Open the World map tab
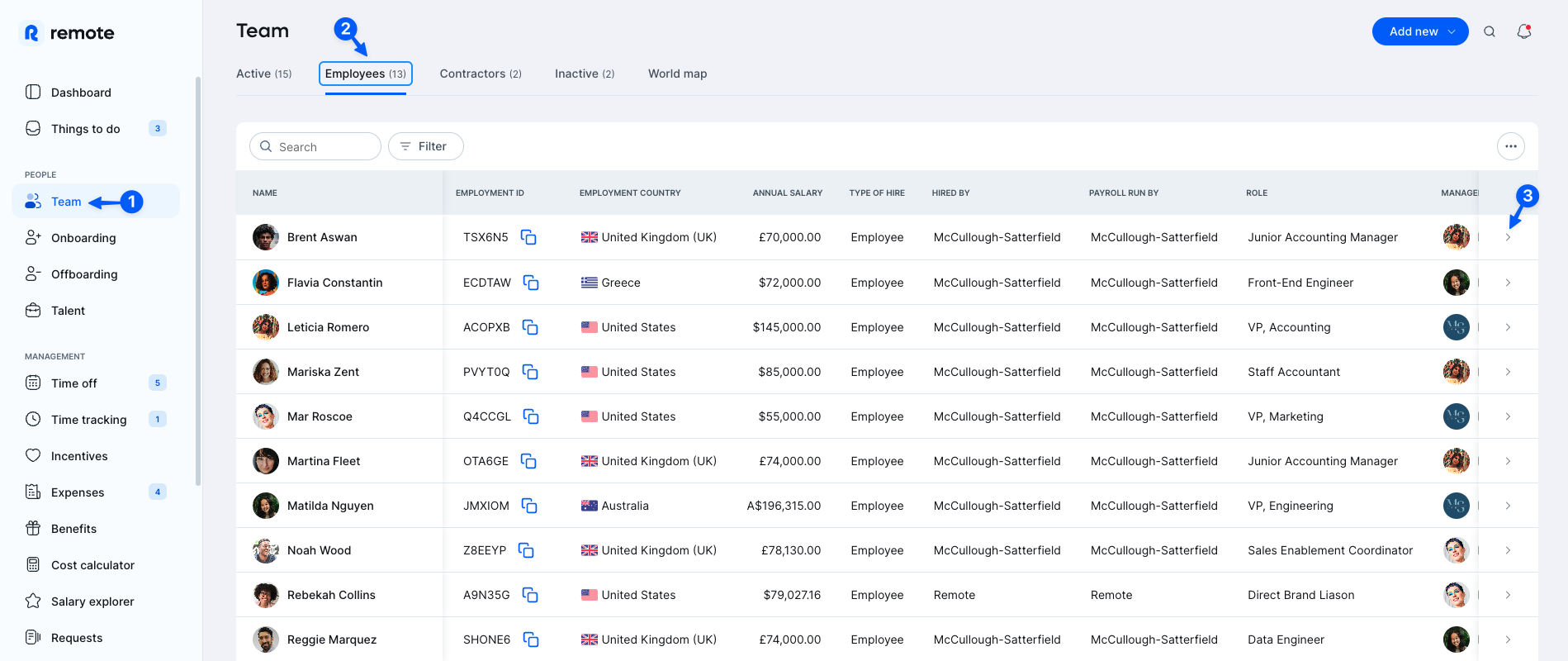This screenshot has height=661, width=1568. (x=677, y=74)
